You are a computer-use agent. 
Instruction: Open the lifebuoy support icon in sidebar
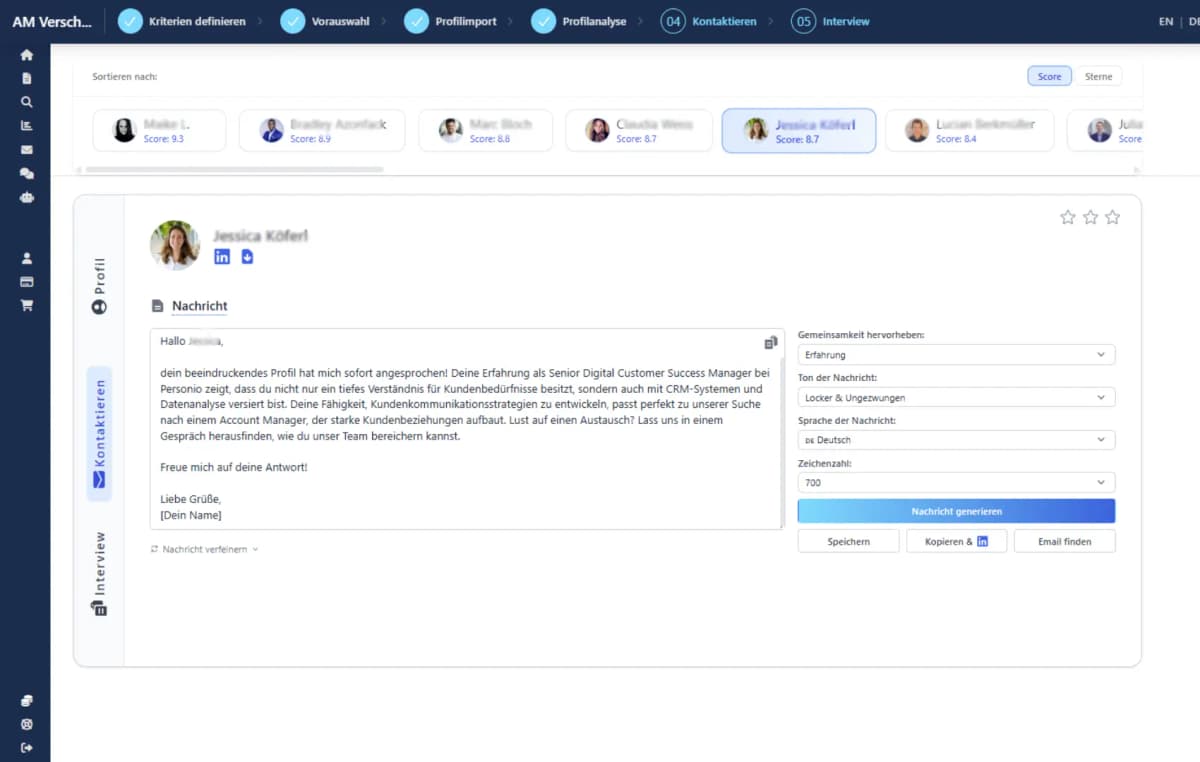(27, 724)
